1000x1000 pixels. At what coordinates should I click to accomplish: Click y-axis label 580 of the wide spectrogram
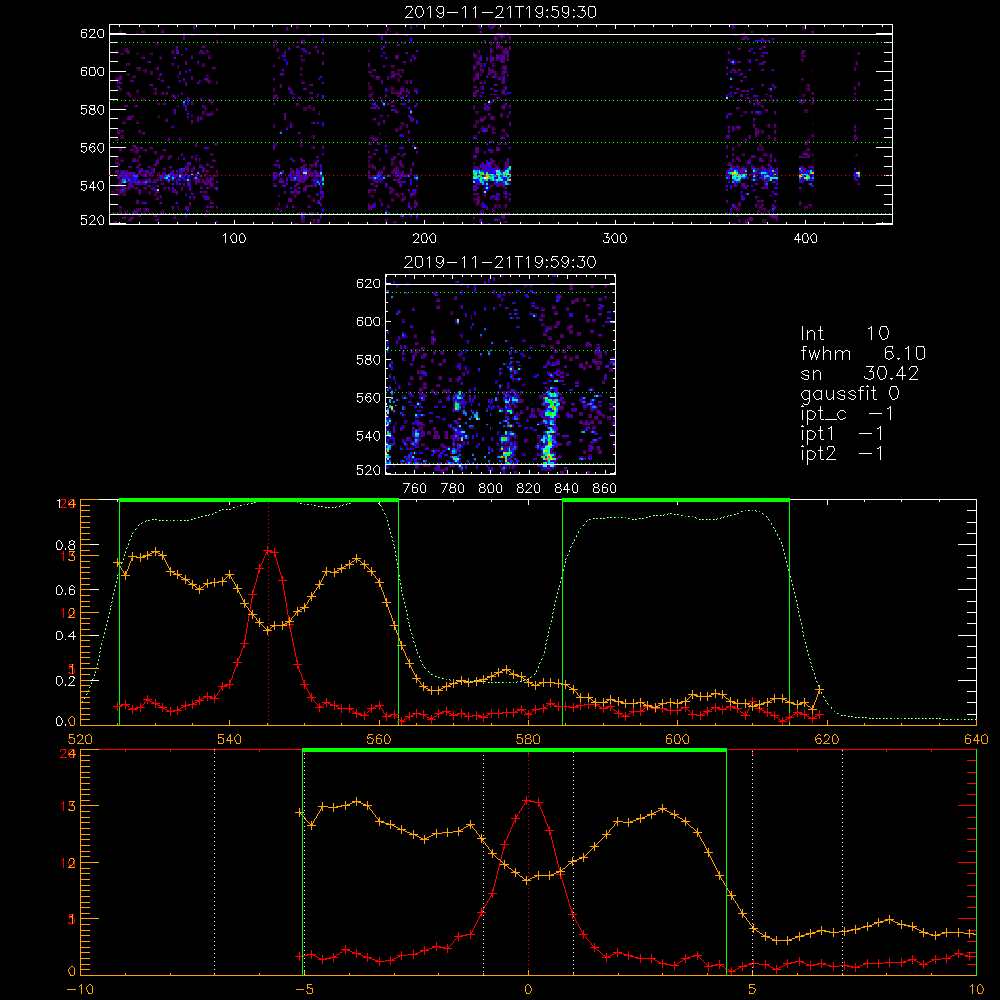(92, 110)
